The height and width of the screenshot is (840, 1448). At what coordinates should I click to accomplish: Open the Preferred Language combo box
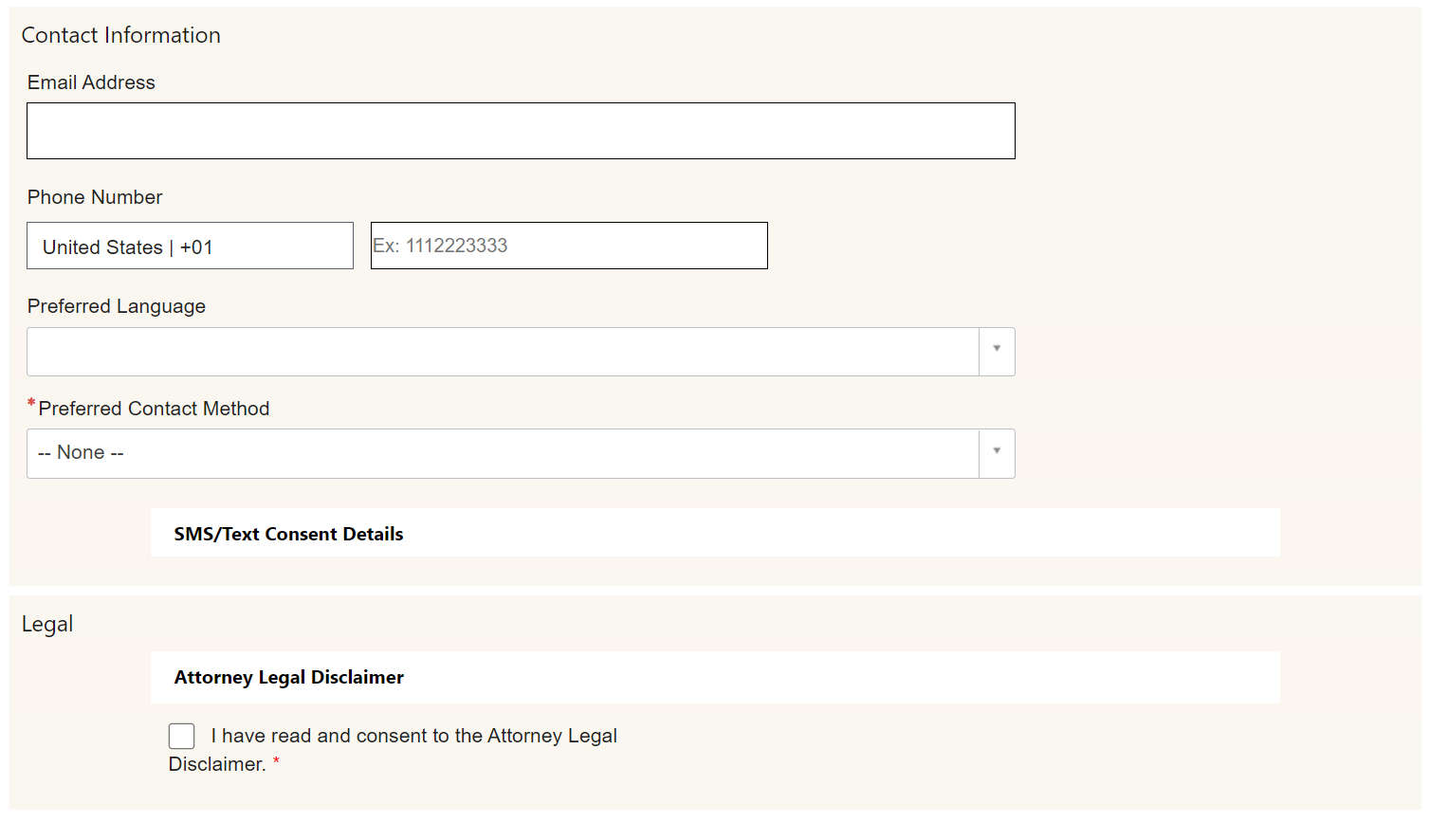(x=503, y=352)
